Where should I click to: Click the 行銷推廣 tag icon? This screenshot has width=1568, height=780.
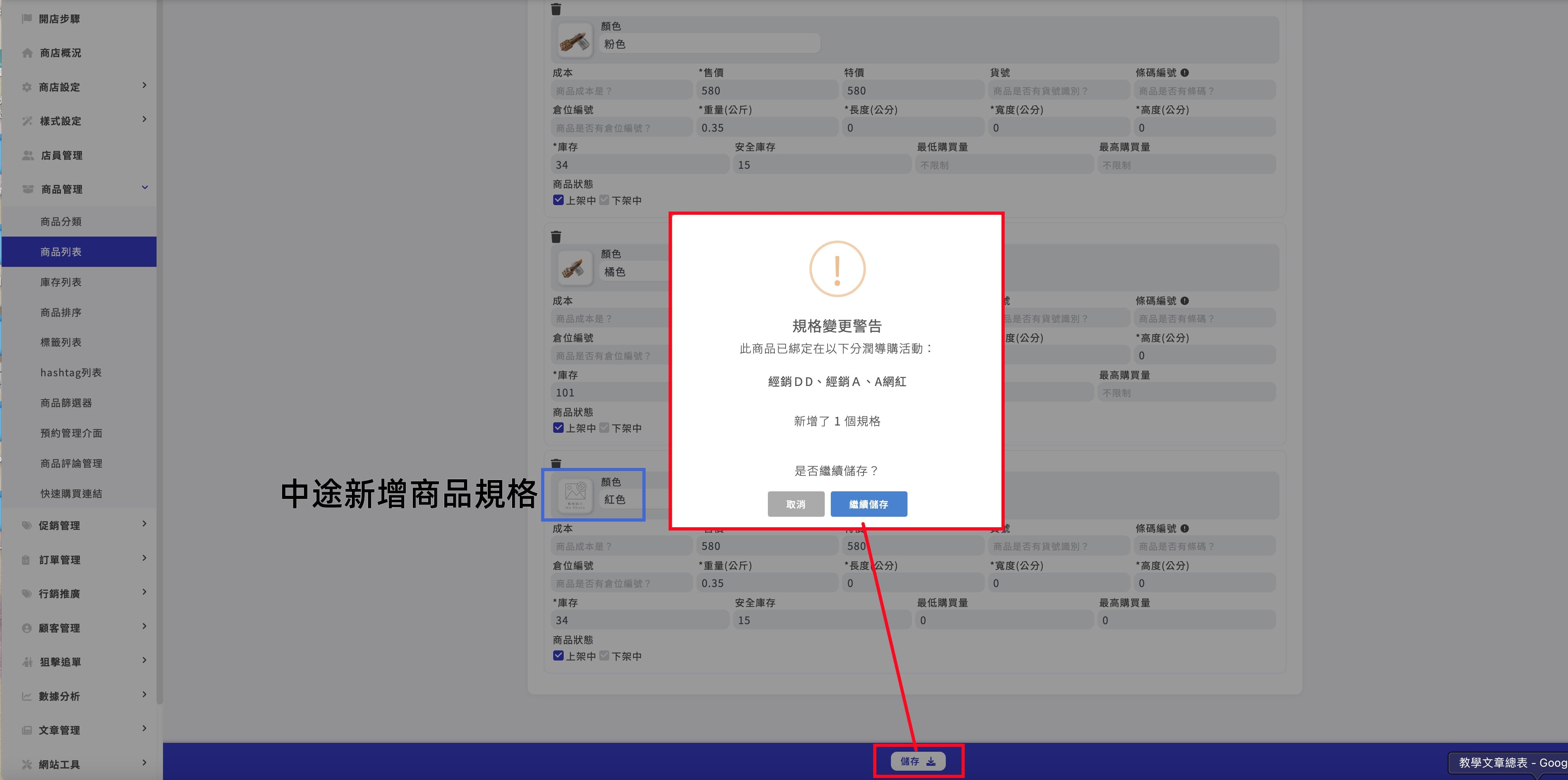[27, 593]
